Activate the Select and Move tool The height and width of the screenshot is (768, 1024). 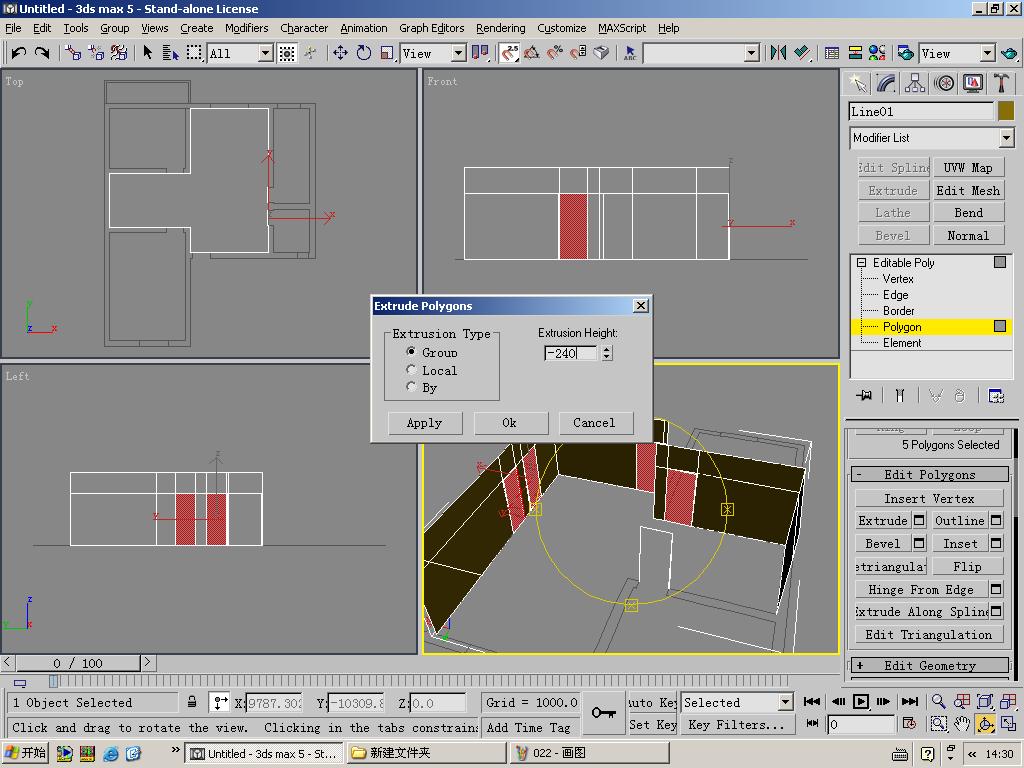(x=340, y=53)
